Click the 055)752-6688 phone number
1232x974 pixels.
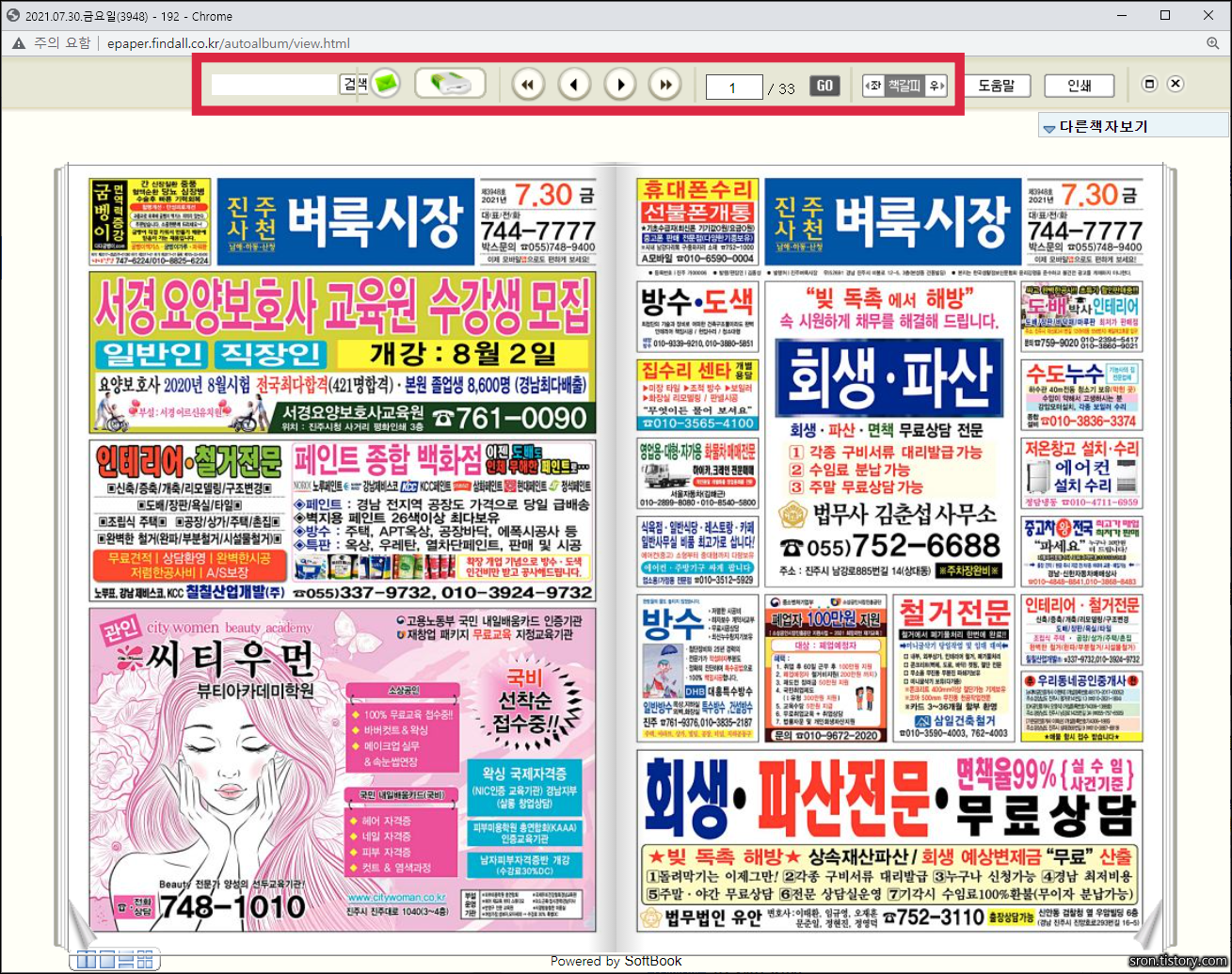coord(889,547)
